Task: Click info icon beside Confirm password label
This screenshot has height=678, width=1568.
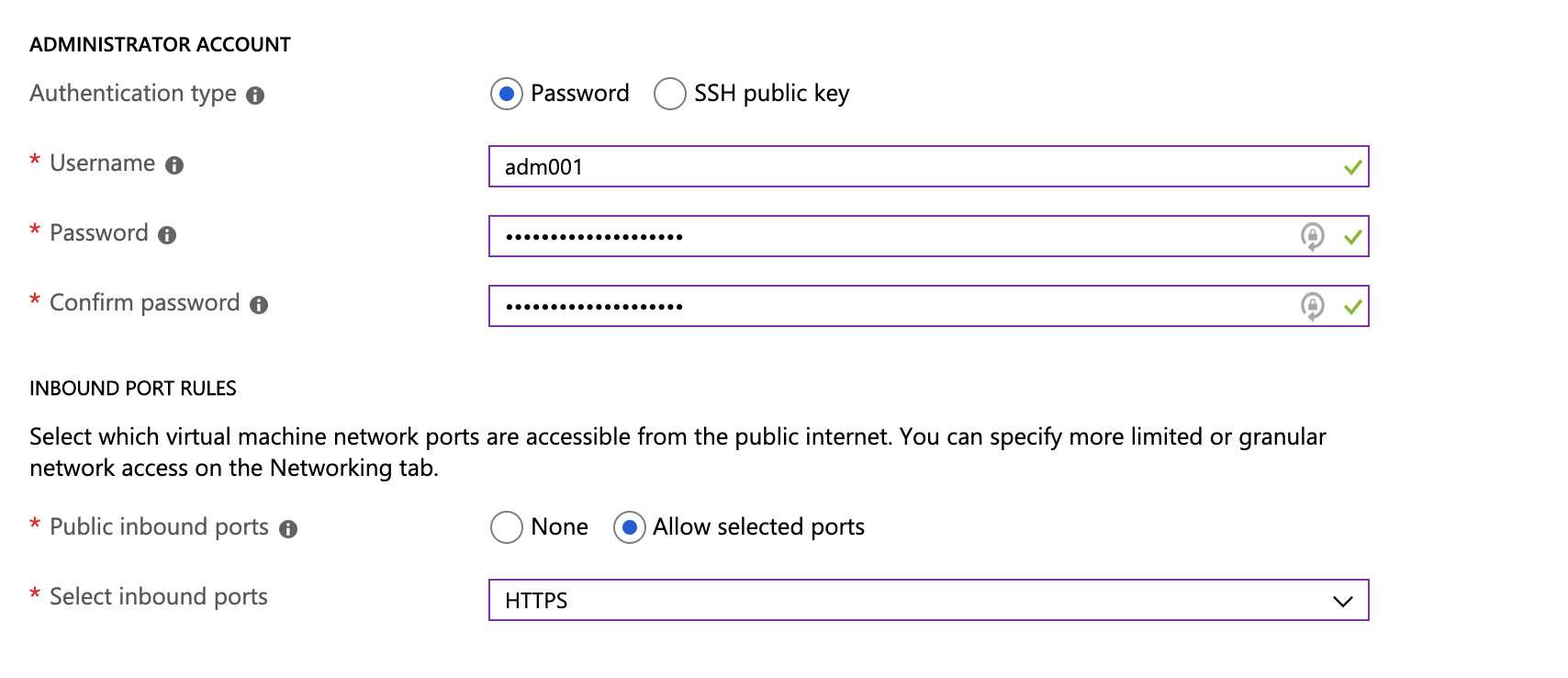Action: 259,305
